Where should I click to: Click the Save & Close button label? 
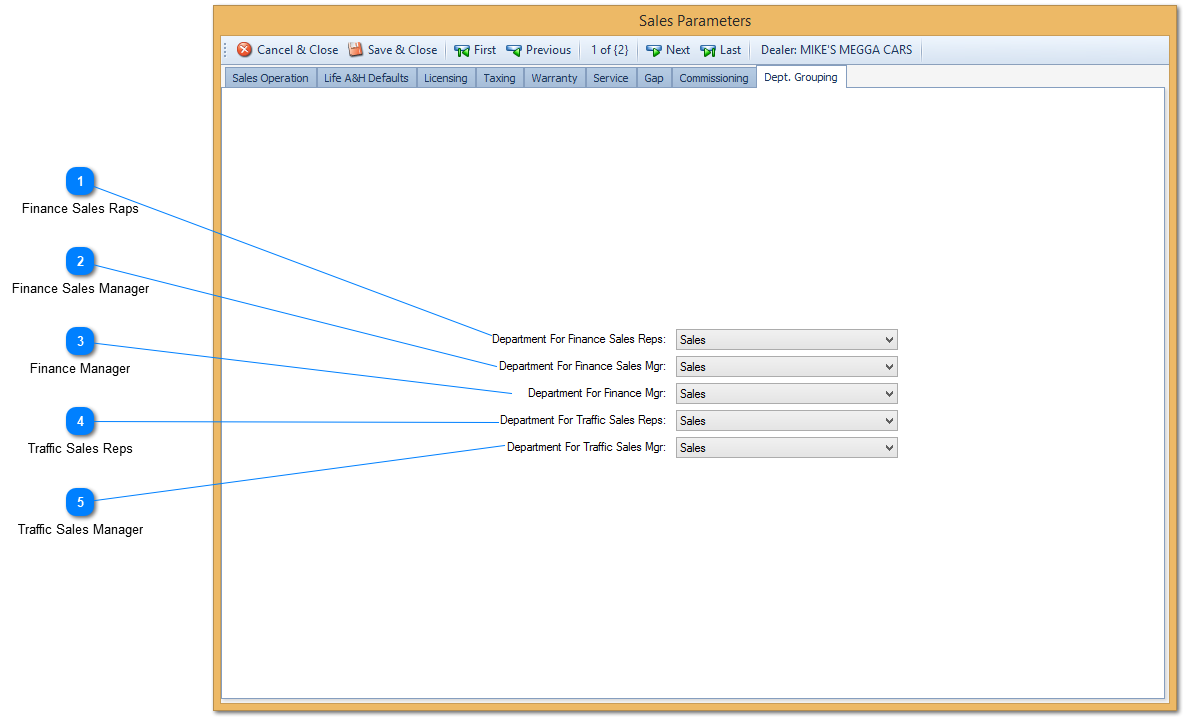pos(402,50)
